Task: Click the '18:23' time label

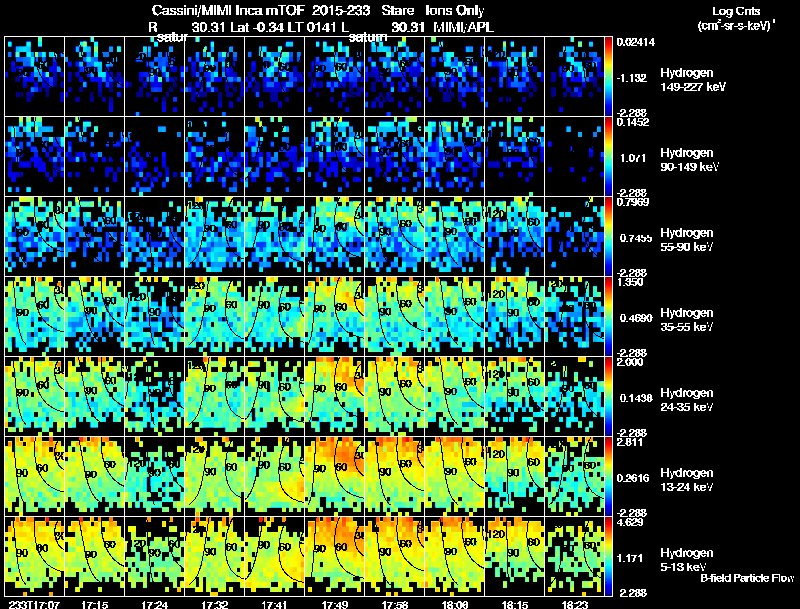Action: (574, 604)
